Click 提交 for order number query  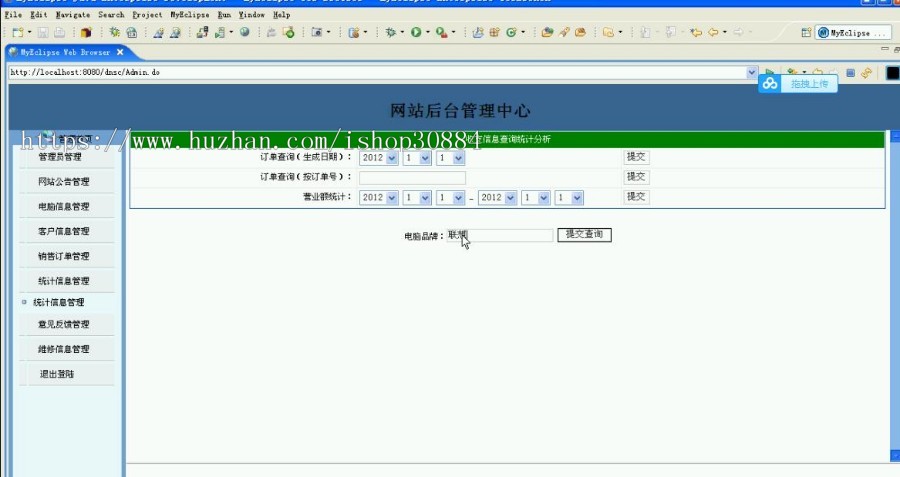[x=636, y=177]
